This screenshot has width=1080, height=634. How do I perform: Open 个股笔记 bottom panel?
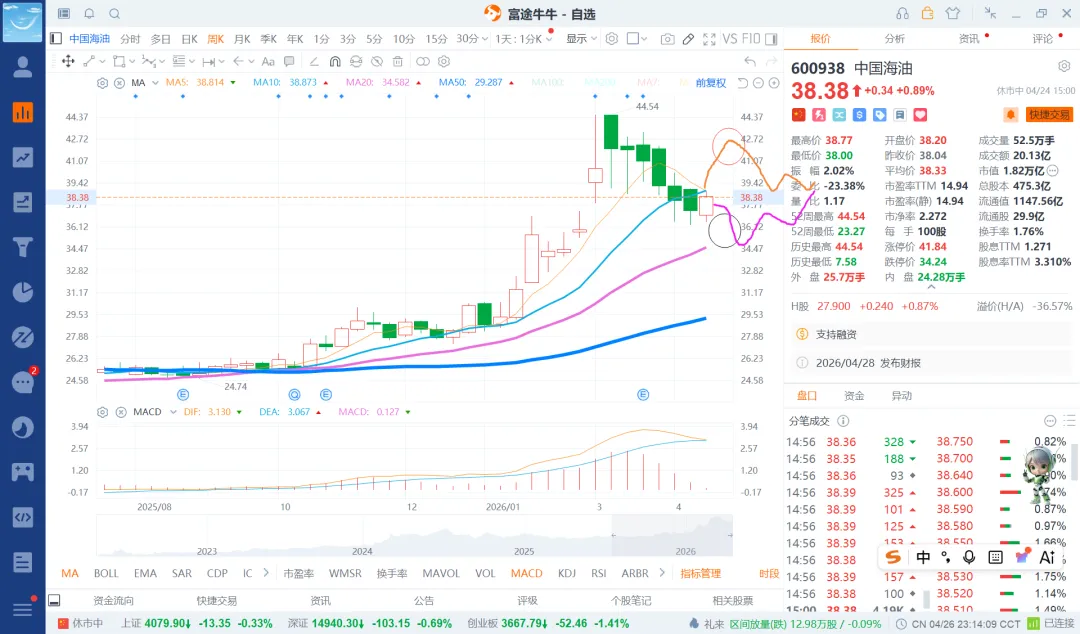(631, 600)
